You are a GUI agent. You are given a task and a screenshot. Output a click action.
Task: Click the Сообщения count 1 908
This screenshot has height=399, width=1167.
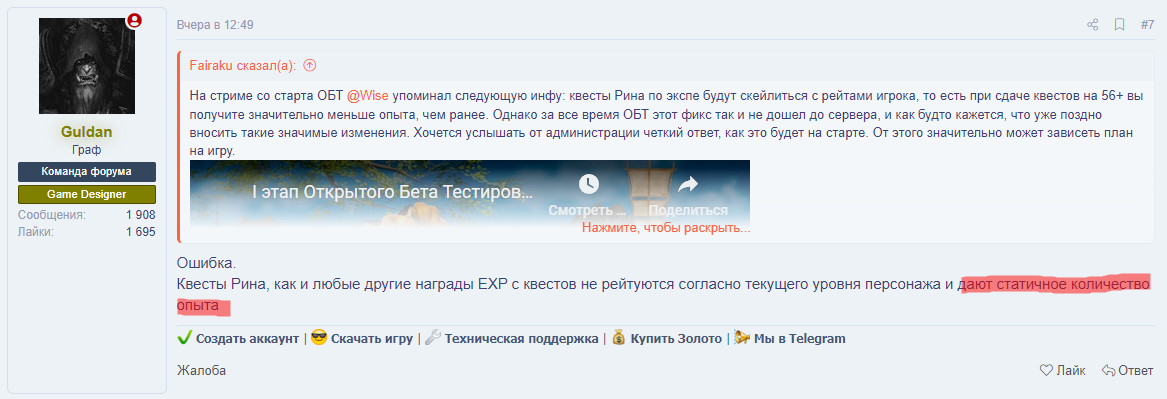pyautogui.click(x=141, y=215)
